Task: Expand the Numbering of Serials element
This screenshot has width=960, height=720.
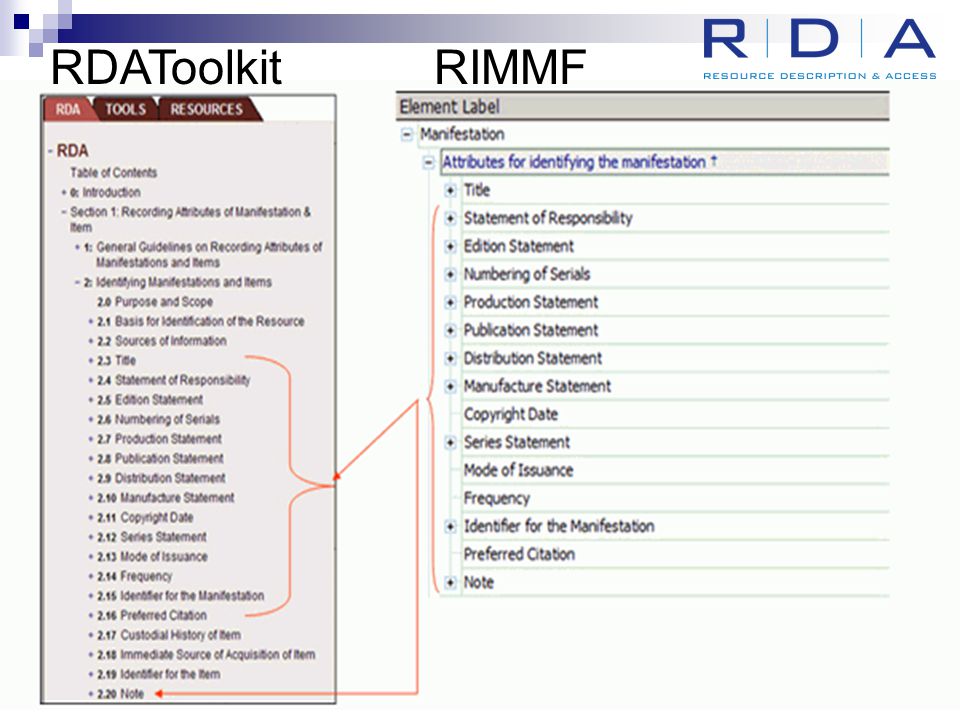Action: coord(450,274)
